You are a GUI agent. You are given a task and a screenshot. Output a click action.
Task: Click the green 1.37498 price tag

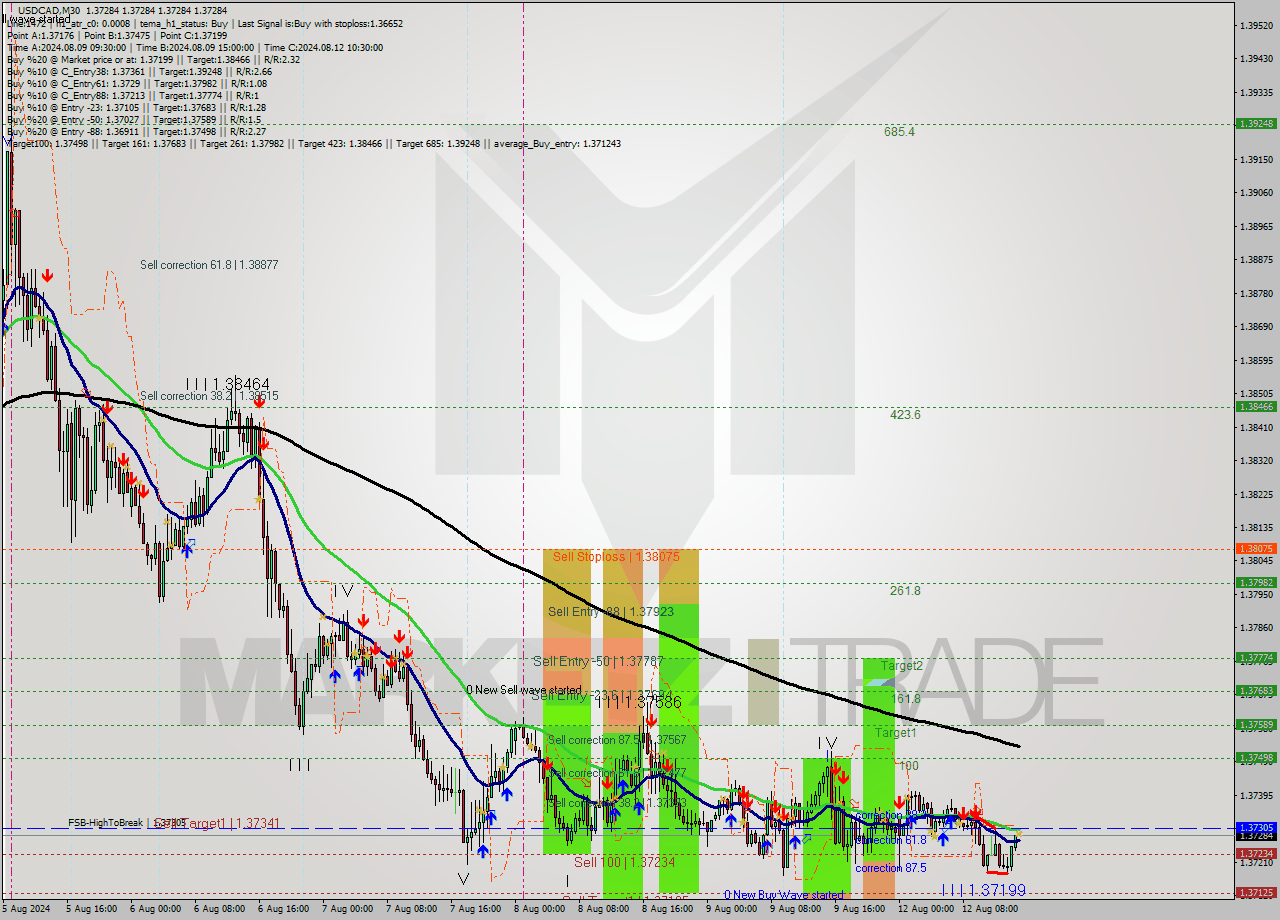click(1255, 758)
